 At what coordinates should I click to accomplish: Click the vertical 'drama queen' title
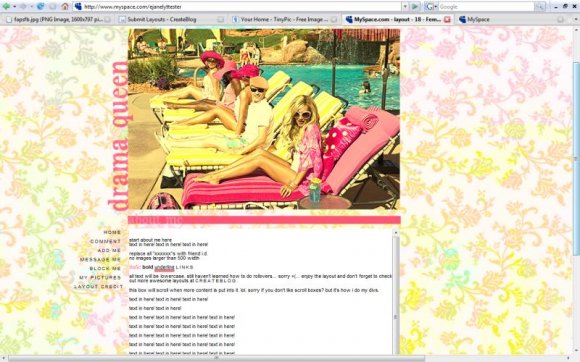[x=118, y=136]
